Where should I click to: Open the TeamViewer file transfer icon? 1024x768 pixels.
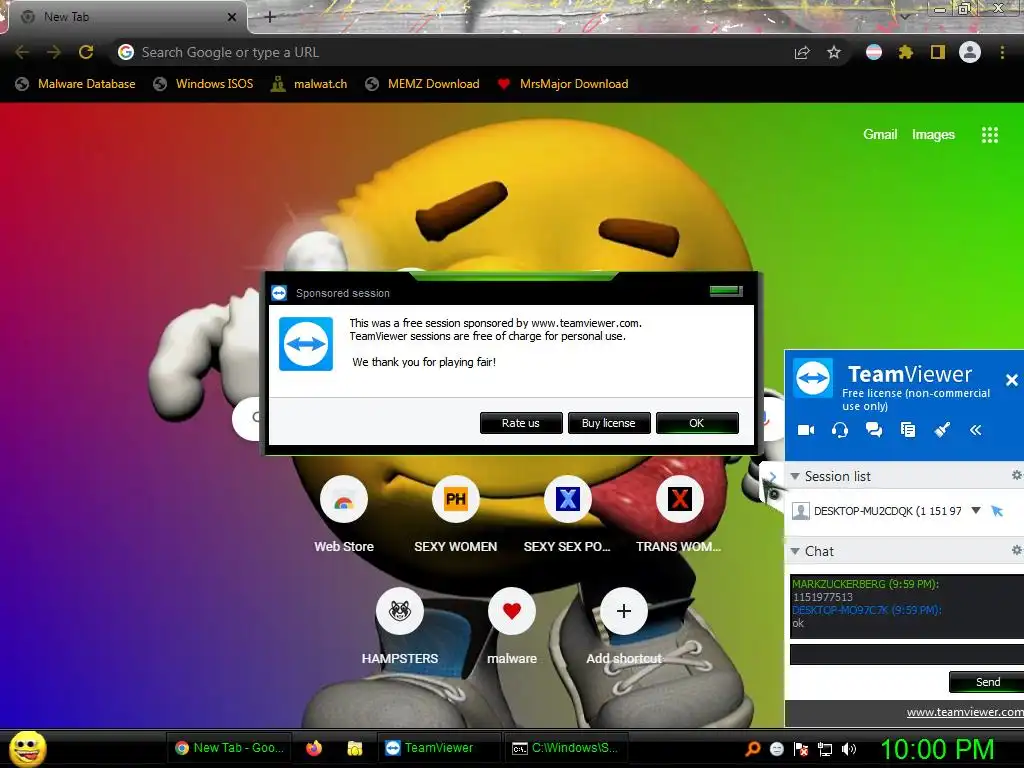click(908, 430)
